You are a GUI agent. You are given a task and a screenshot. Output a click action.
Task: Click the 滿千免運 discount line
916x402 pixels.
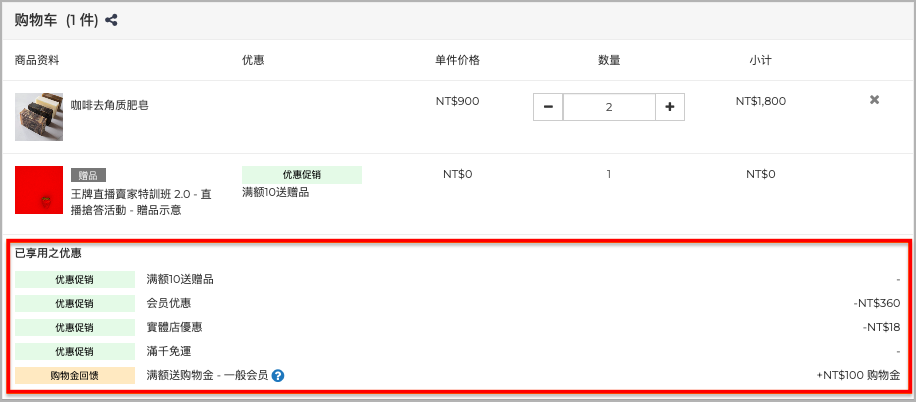(169, 352)
